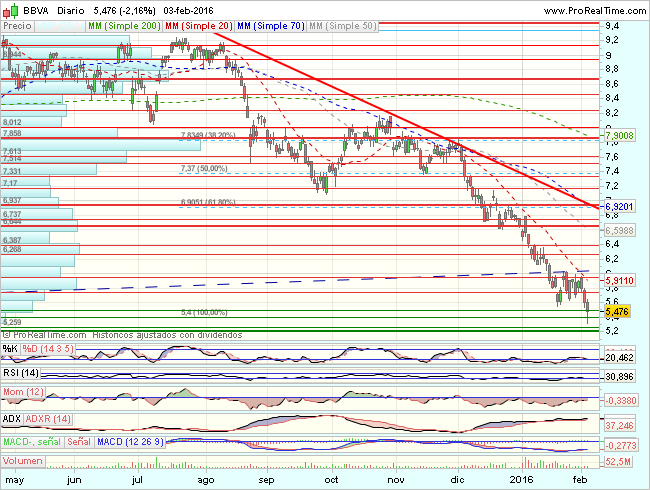
Task: Click the jun label on time axis
Action: click(74, 480)
